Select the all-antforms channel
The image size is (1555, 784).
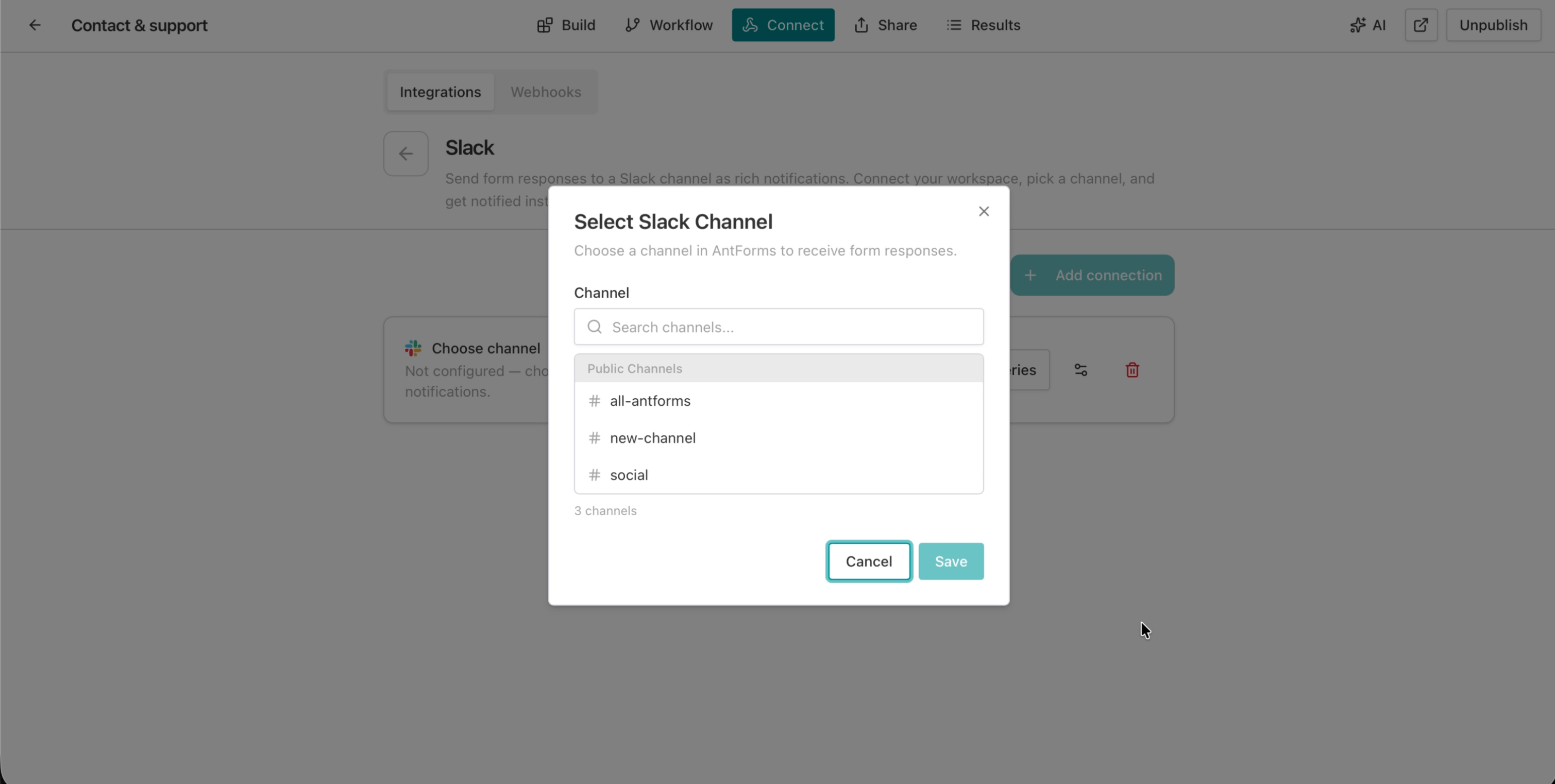click(x=650, y=400)
